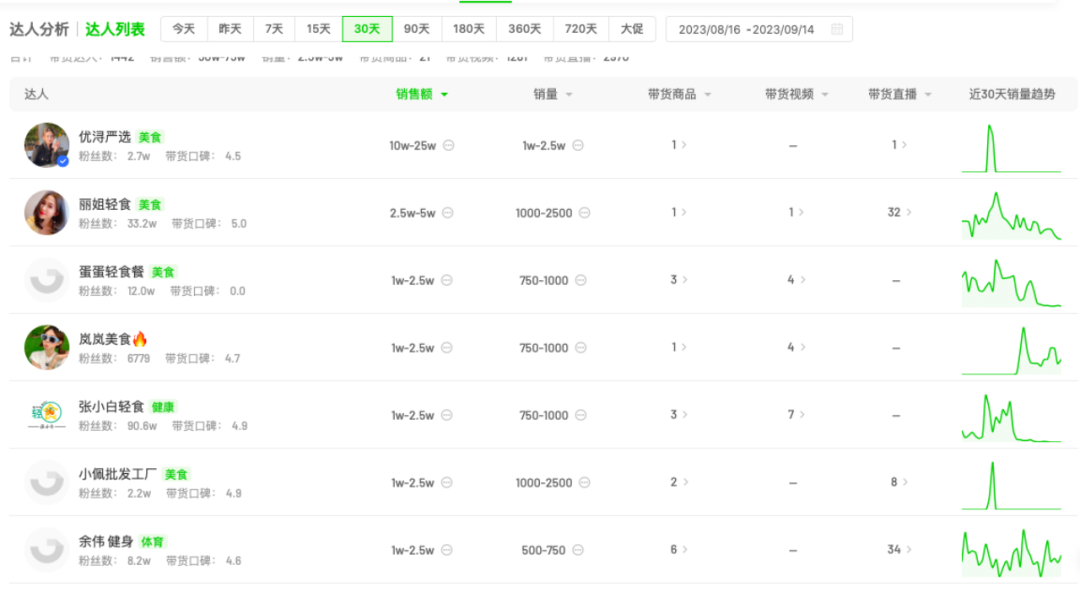The image size is (1080, 592).
Task: Select the 7天 time range
Action: tap(274, 29)
